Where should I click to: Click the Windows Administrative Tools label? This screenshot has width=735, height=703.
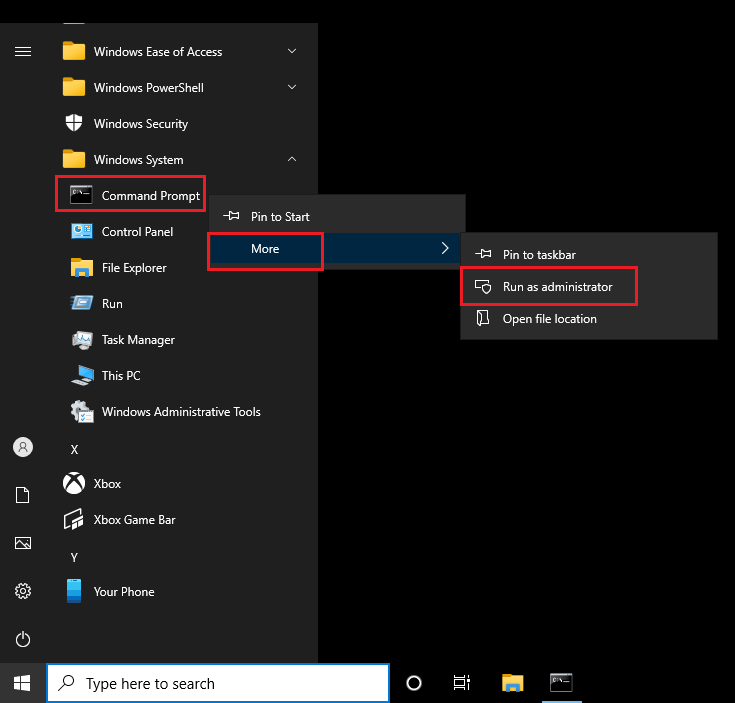point(181,412)
